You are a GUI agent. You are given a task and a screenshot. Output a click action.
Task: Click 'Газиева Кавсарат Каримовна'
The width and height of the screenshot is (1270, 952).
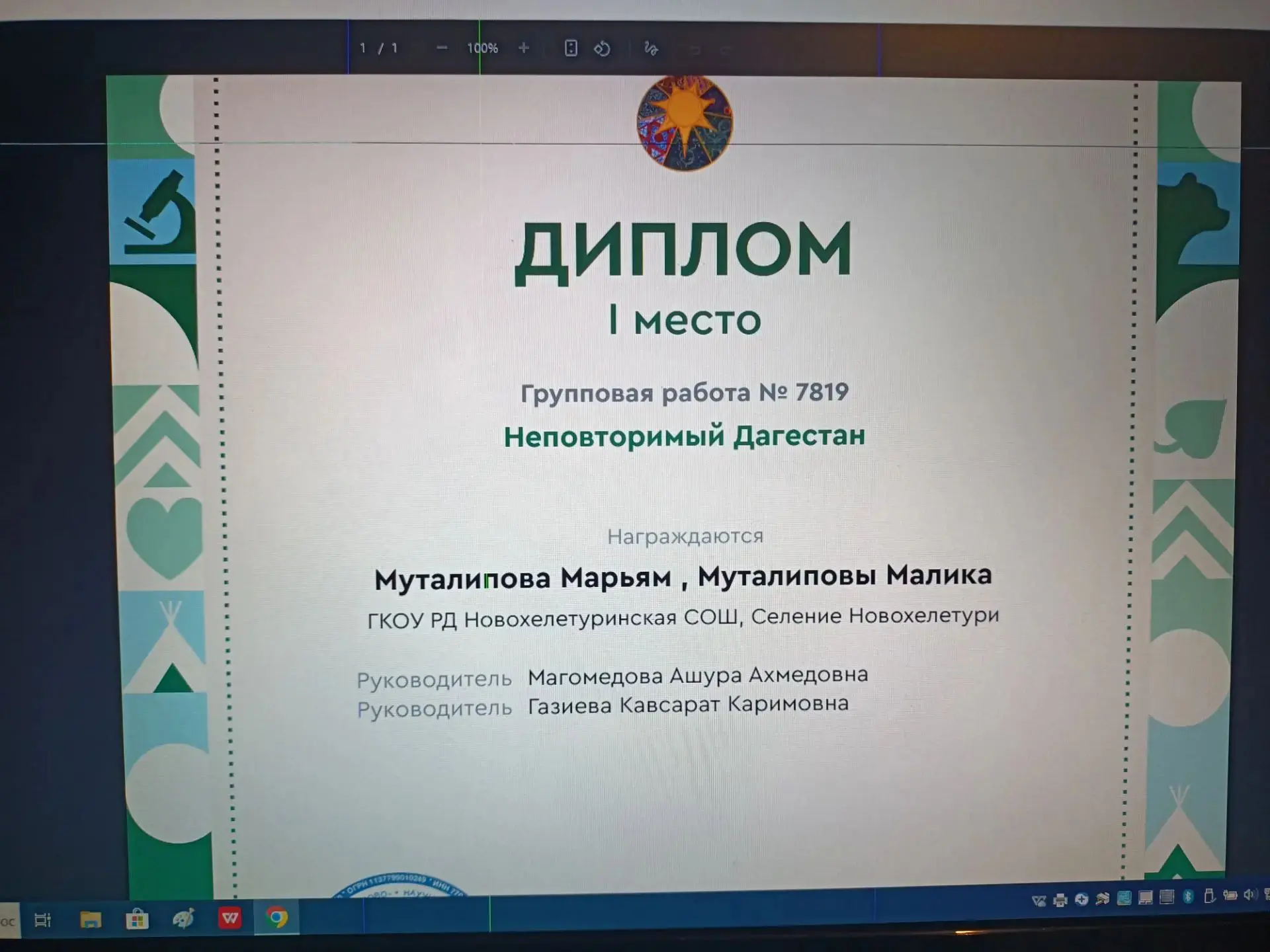pos(688,705)
